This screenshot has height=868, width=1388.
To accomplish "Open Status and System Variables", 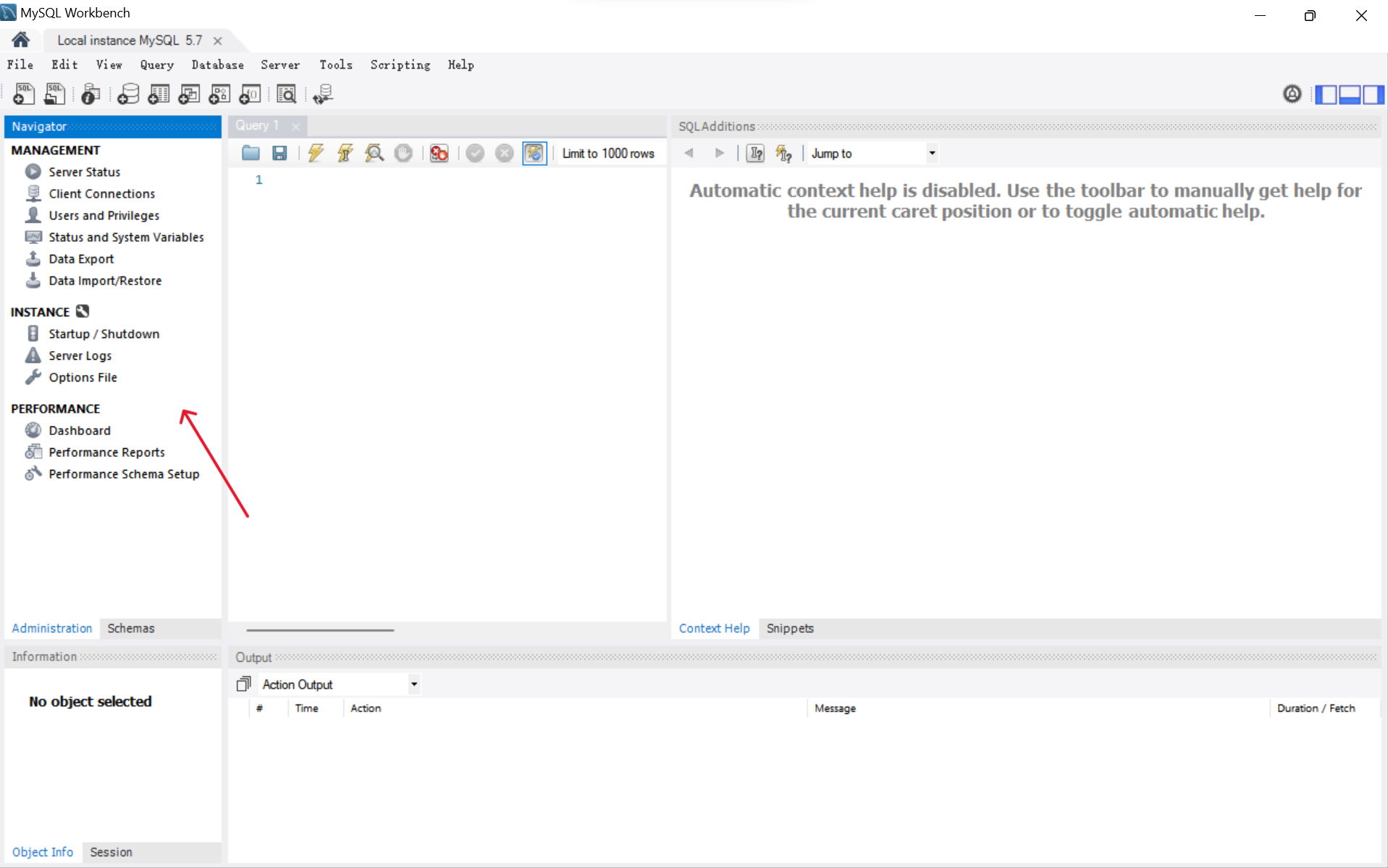I will coord(127,237).
